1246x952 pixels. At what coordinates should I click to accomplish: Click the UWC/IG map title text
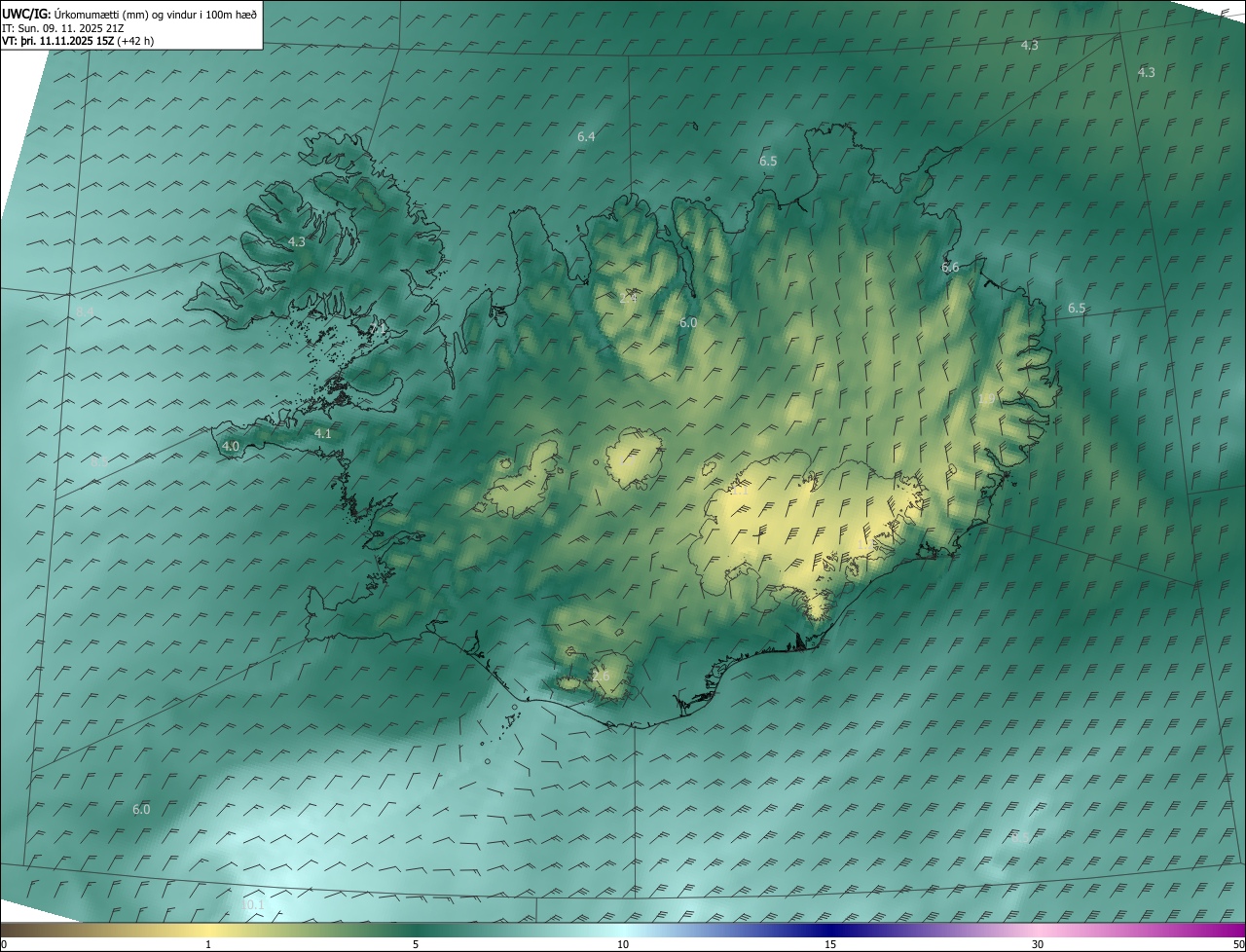(x=129, y=14)
